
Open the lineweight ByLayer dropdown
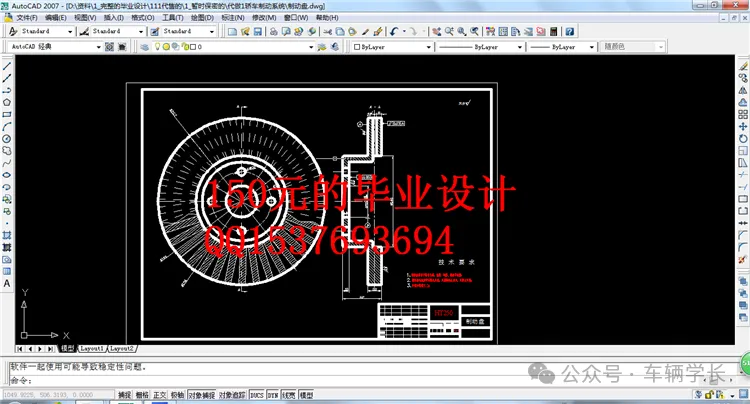(x=591, y=47)
